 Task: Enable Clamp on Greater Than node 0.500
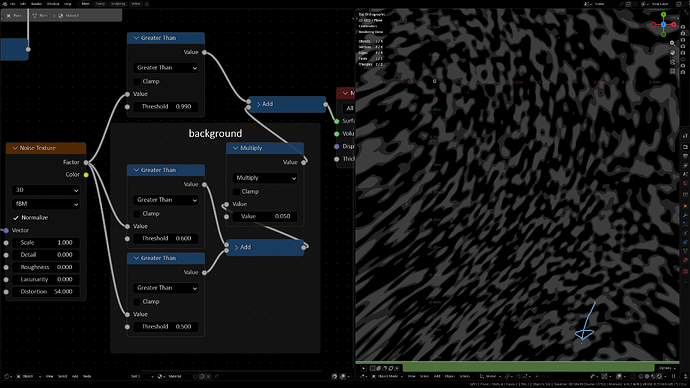click(137, 302)
